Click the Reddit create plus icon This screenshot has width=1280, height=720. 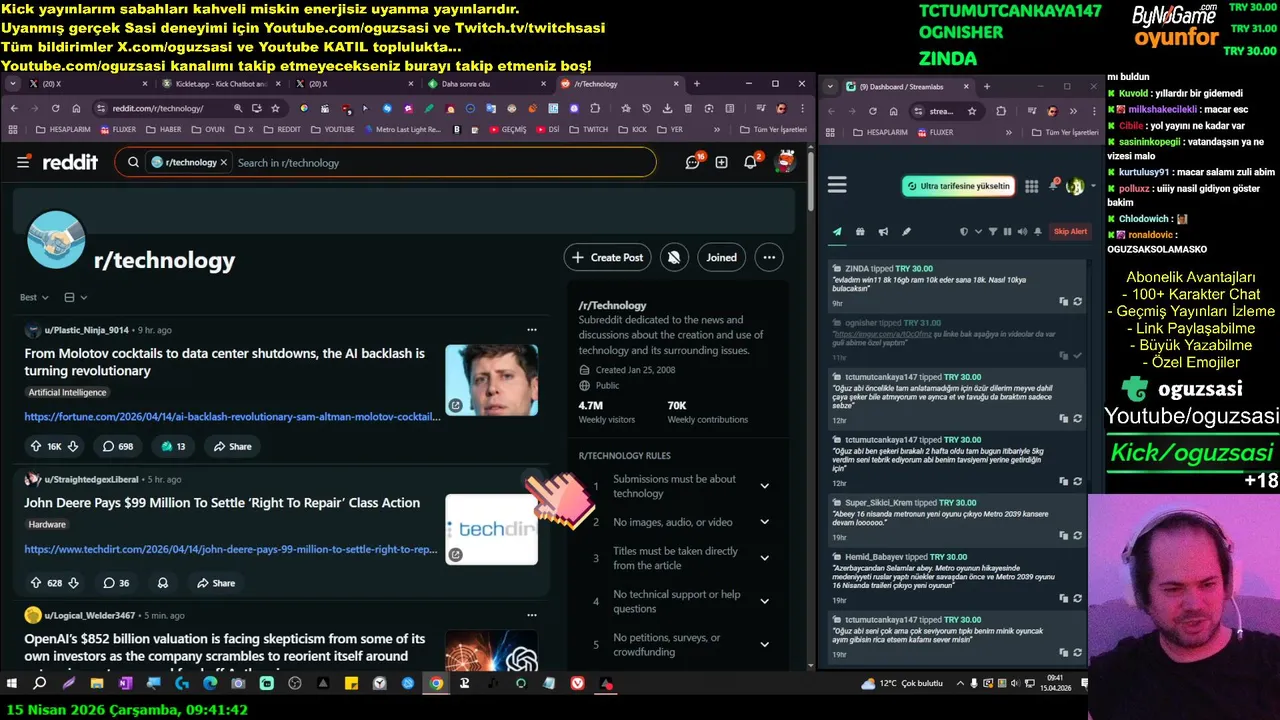721,162
